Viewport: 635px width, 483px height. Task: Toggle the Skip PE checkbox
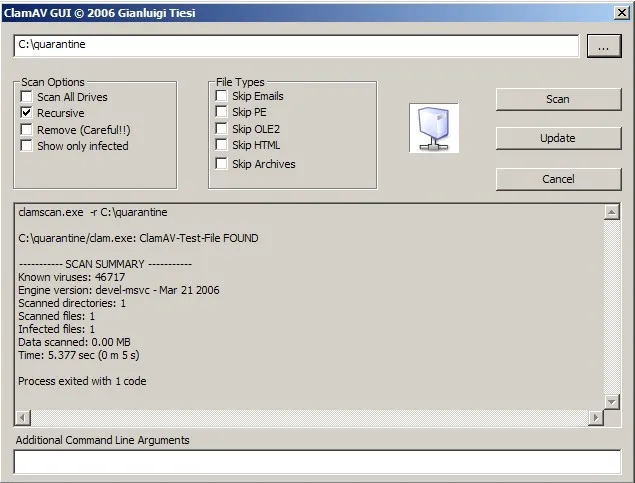[x=221, y=112]
